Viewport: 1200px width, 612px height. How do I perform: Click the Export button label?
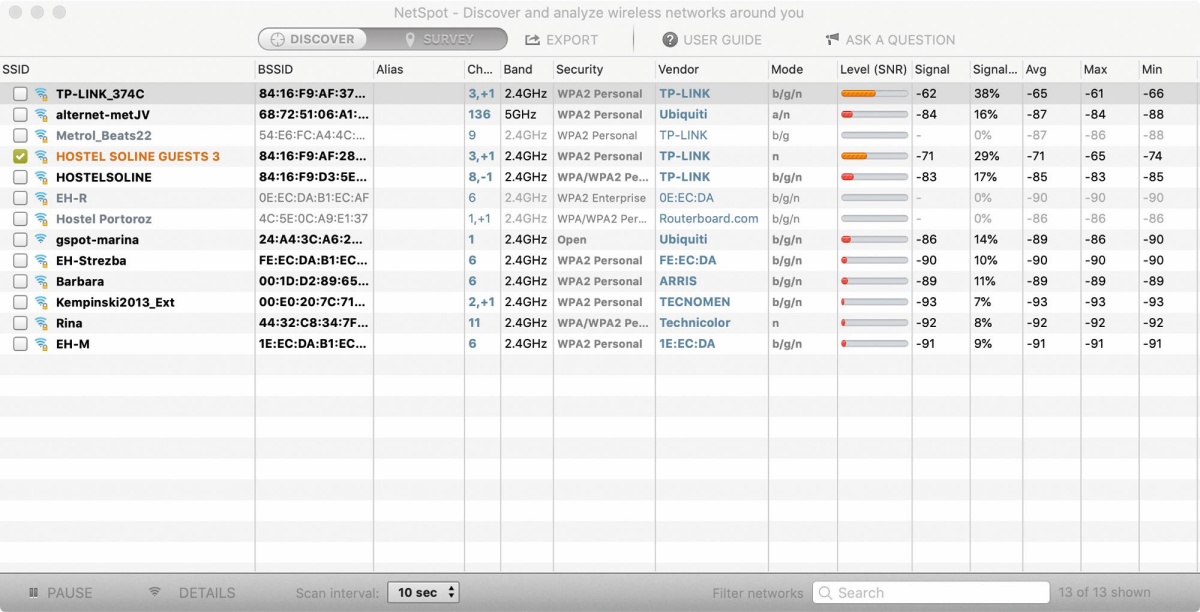pyautogui.click(x=572, y=40)
